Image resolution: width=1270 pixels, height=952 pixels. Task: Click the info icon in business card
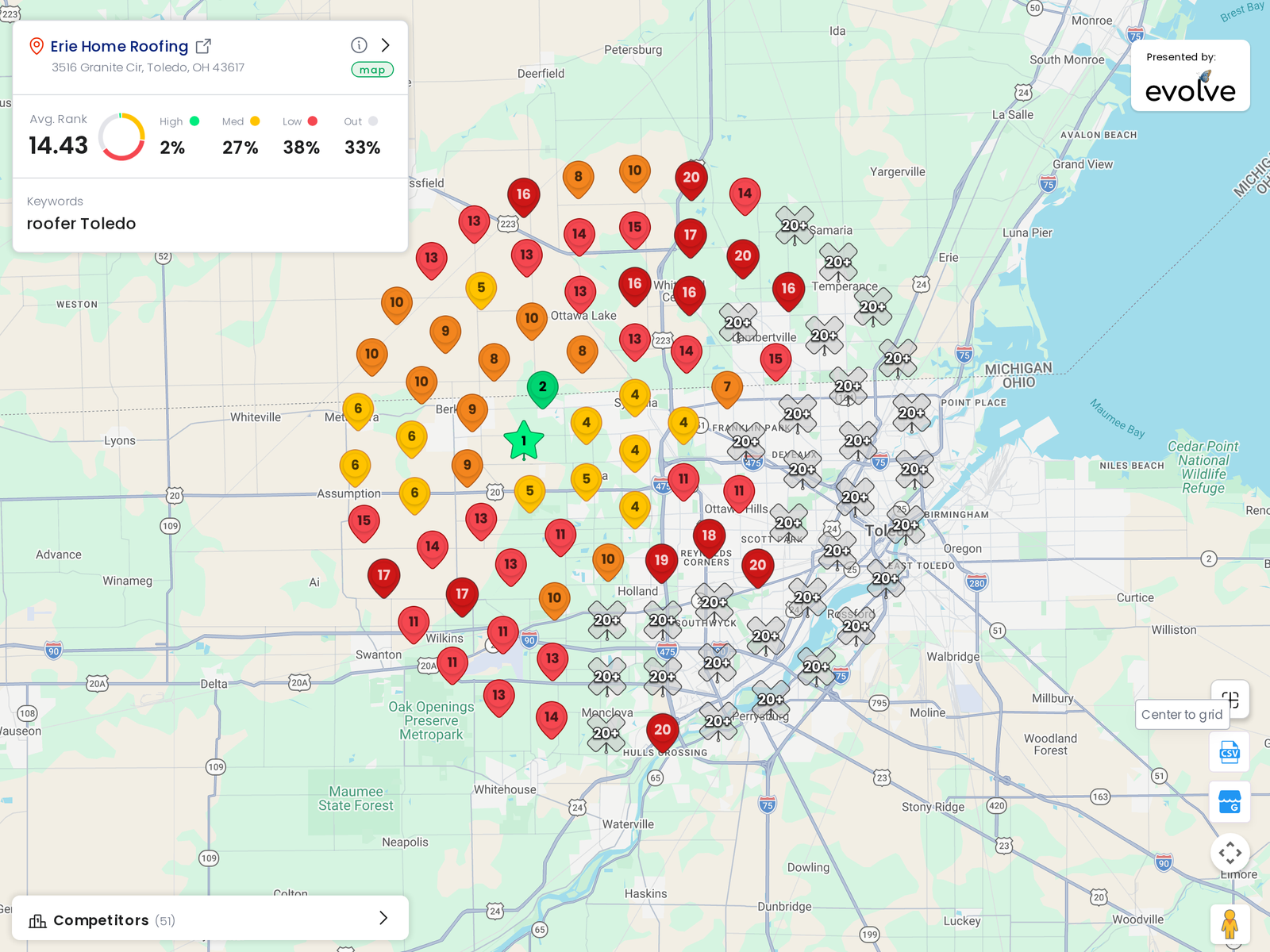(359, 45)
